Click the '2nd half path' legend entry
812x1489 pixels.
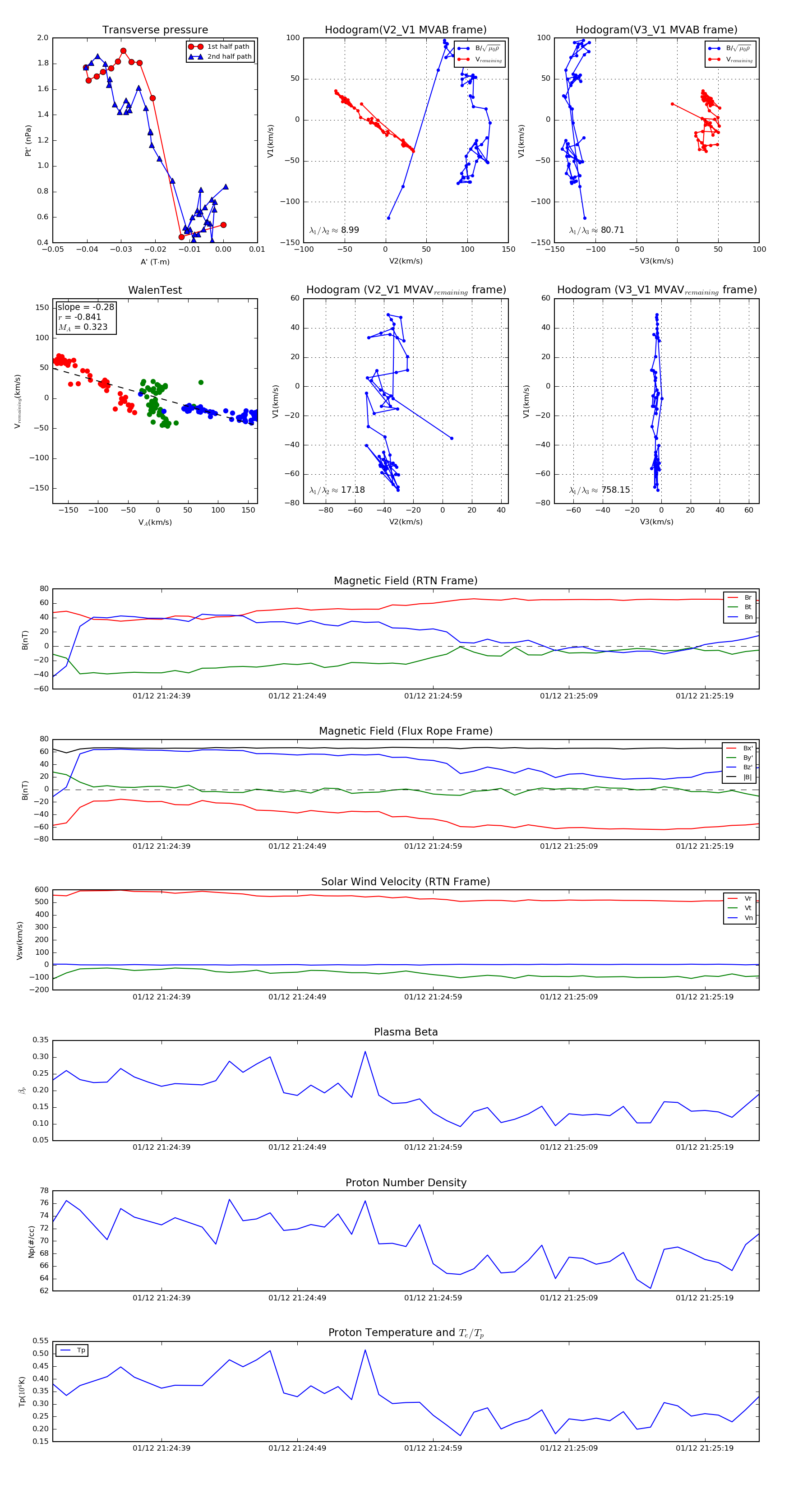coord(220,57)
